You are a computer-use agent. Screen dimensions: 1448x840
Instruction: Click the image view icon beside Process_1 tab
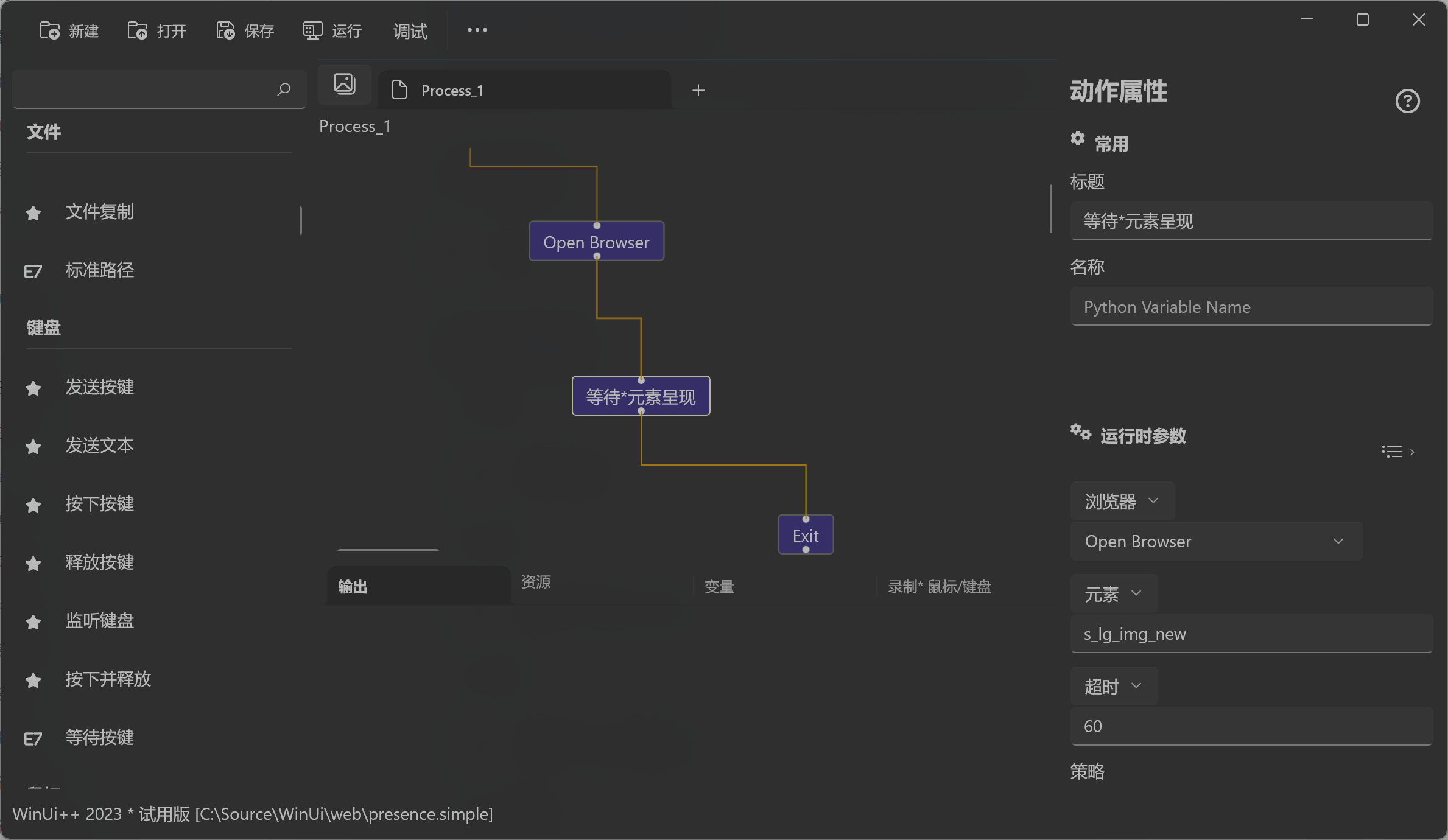345,84
